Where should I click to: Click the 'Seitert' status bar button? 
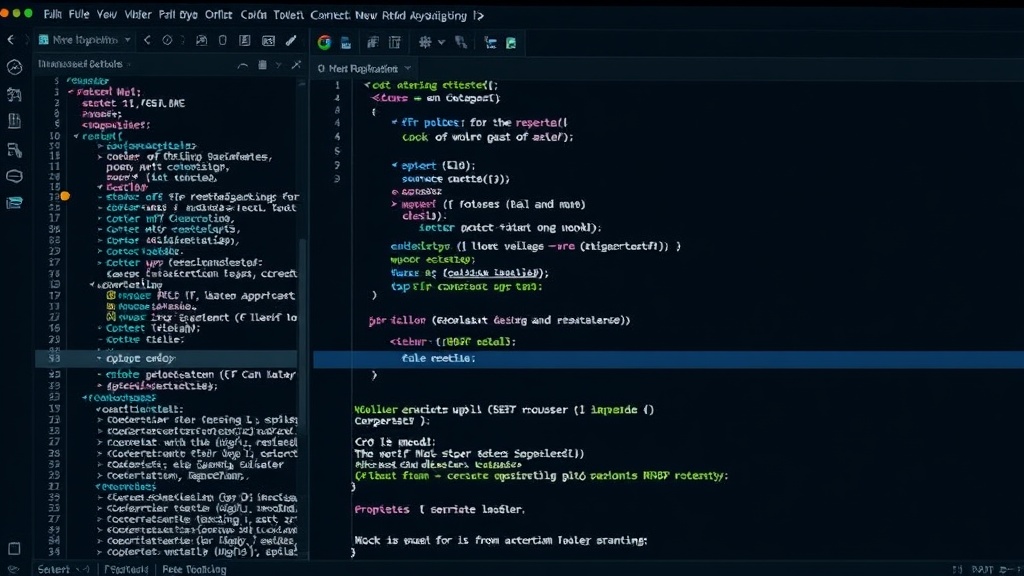(54, 569)
